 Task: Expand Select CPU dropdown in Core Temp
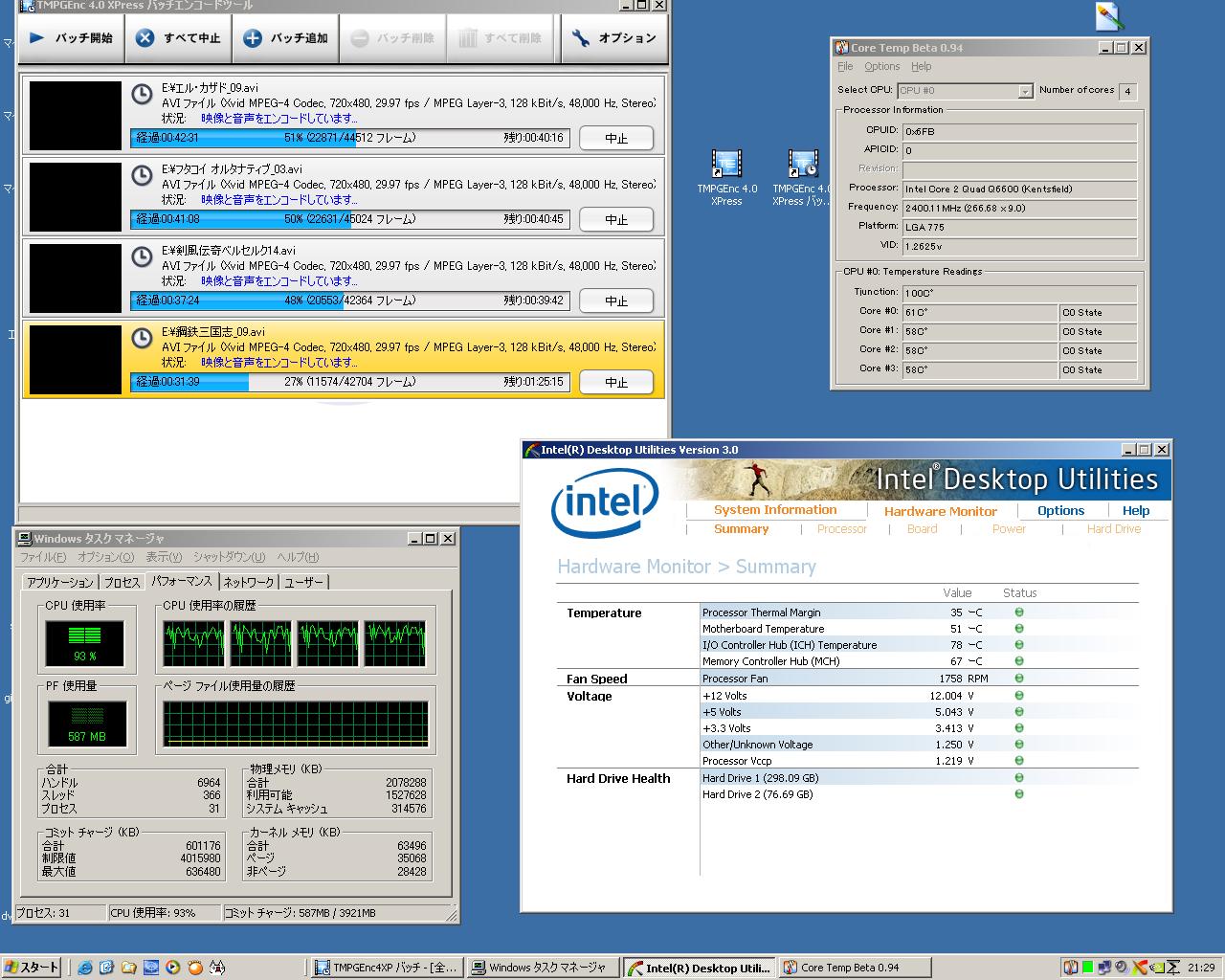click(1025, 91)
